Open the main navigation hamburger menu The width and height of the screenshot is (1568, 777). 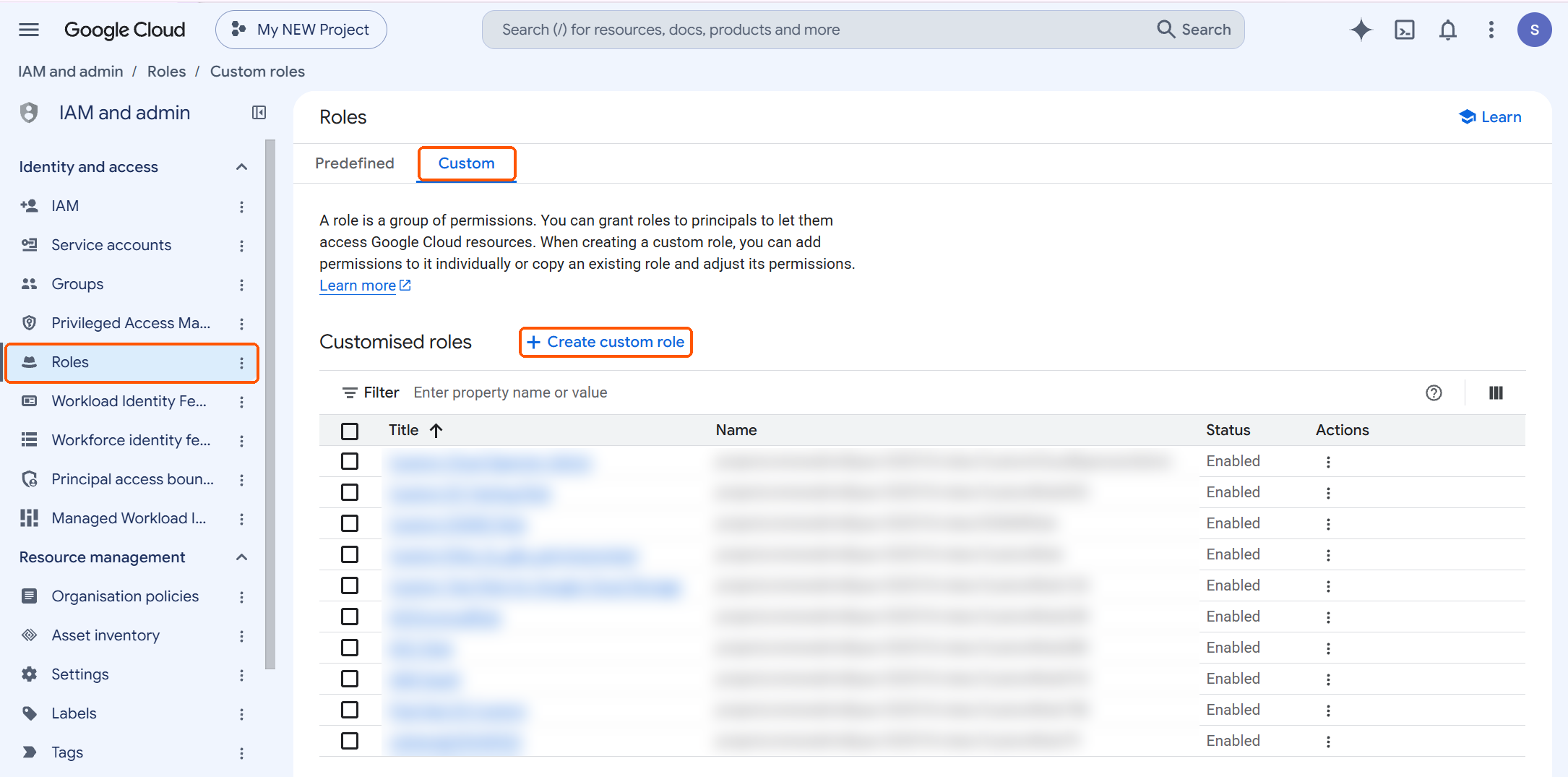[29, 30]
